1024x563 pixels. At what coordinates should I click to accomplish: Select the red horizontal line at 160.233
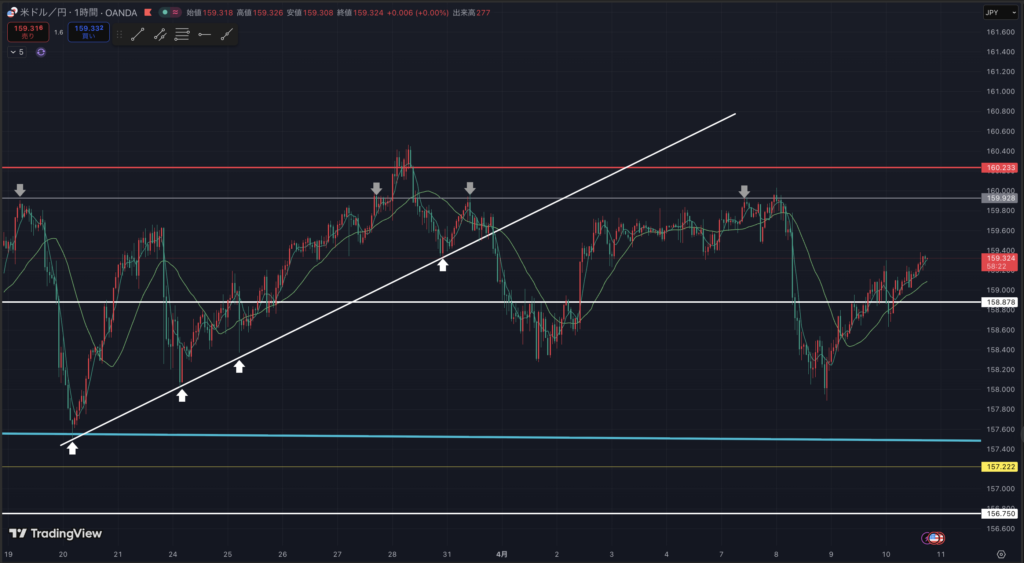[500, 167]
